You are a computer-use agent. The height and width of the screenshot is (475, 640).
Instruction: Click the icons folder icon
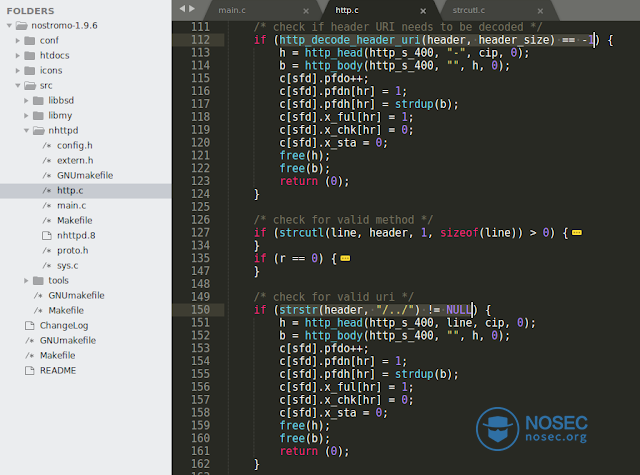29,71
